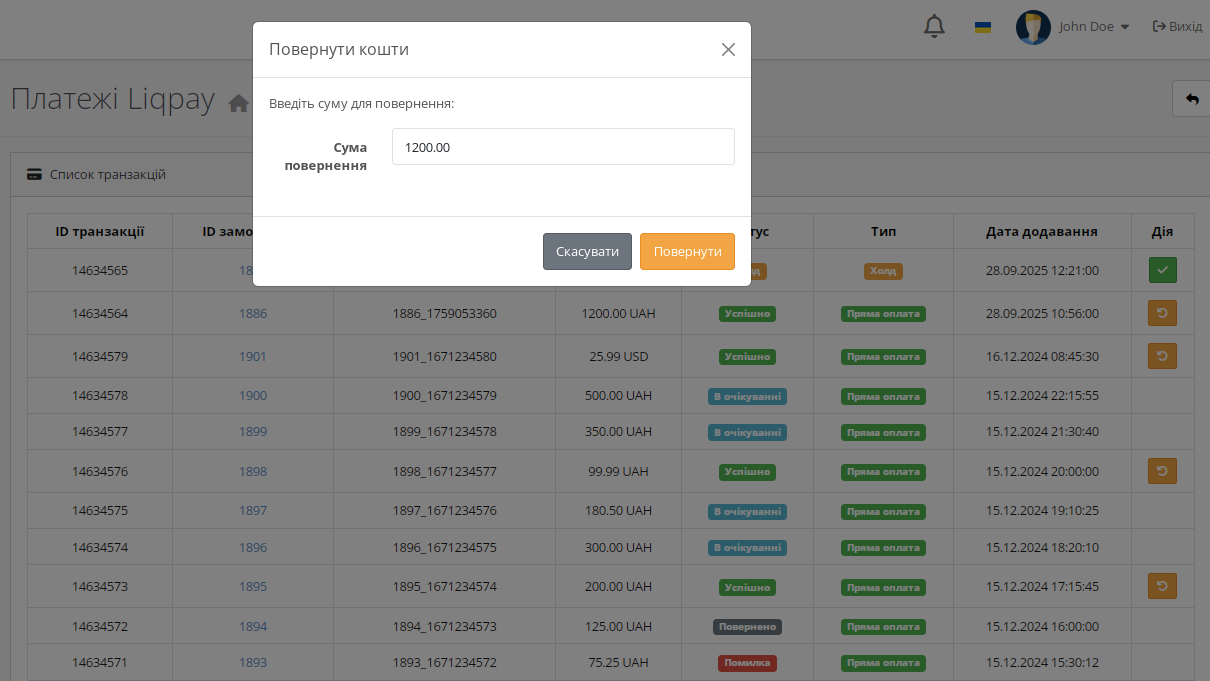
Task: Click the В очікуванні badge for transaction 14634575
Action: tap(747, 511)
